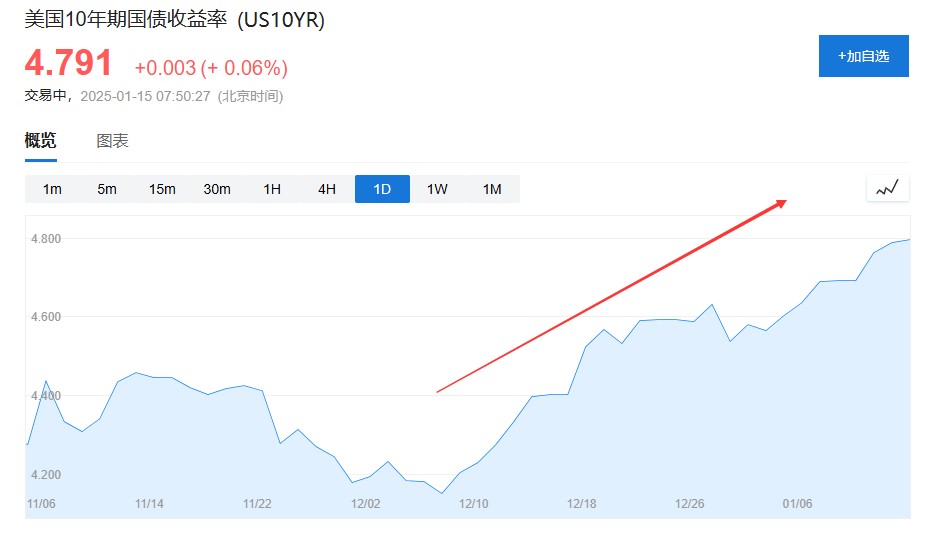This screenshot has height=533, width=934.
Task: Click the 01/06 date axis label
Action: point(798,504)
